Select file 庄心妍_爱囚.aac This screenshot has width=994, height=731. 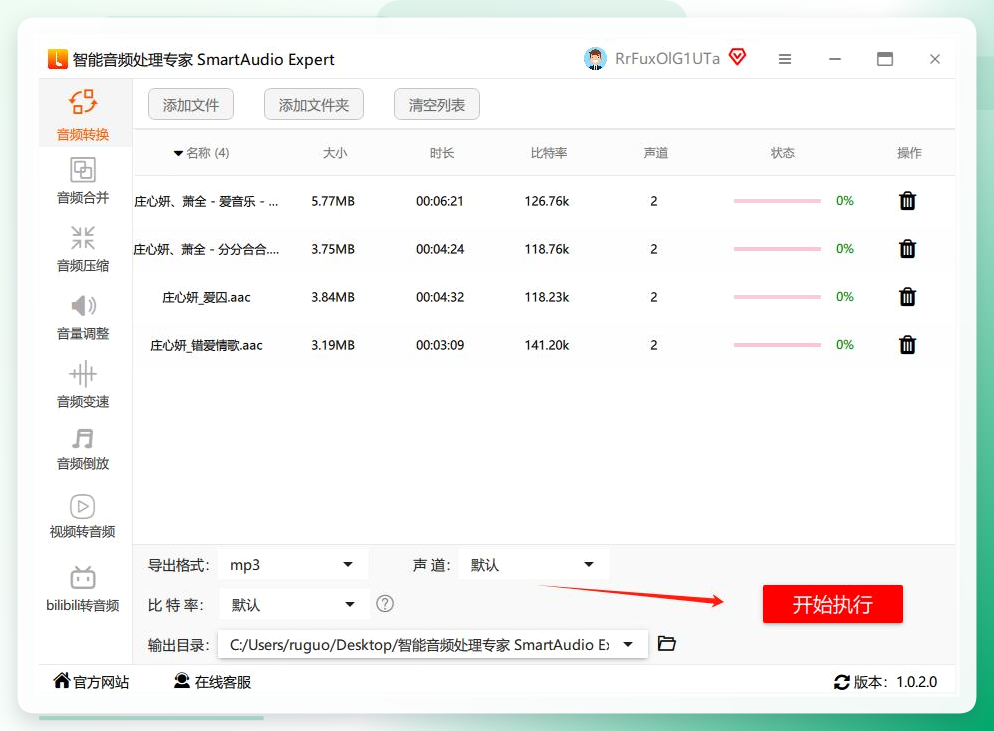[x=206, y=297]
